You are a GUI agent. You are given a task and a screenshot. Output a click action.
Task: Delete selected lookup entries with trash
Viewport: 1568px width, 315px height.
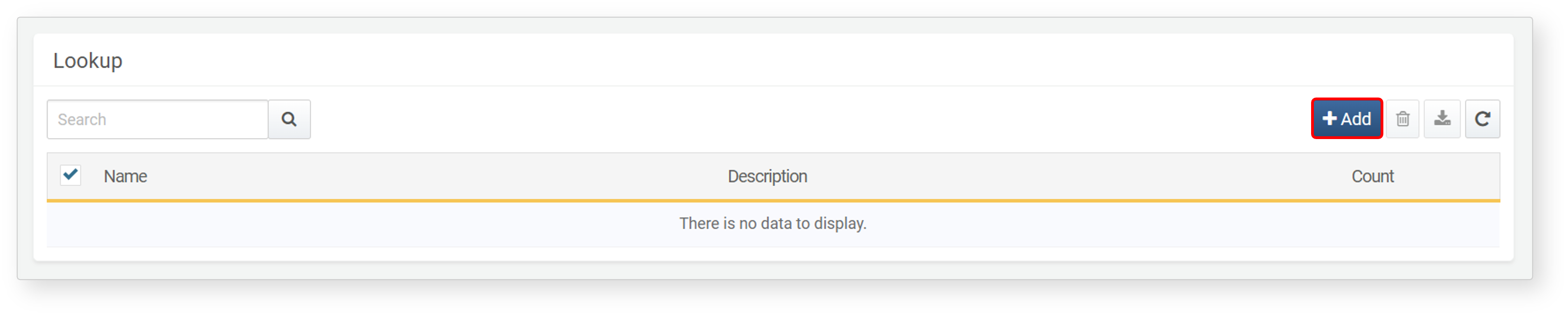(1402, 119)
